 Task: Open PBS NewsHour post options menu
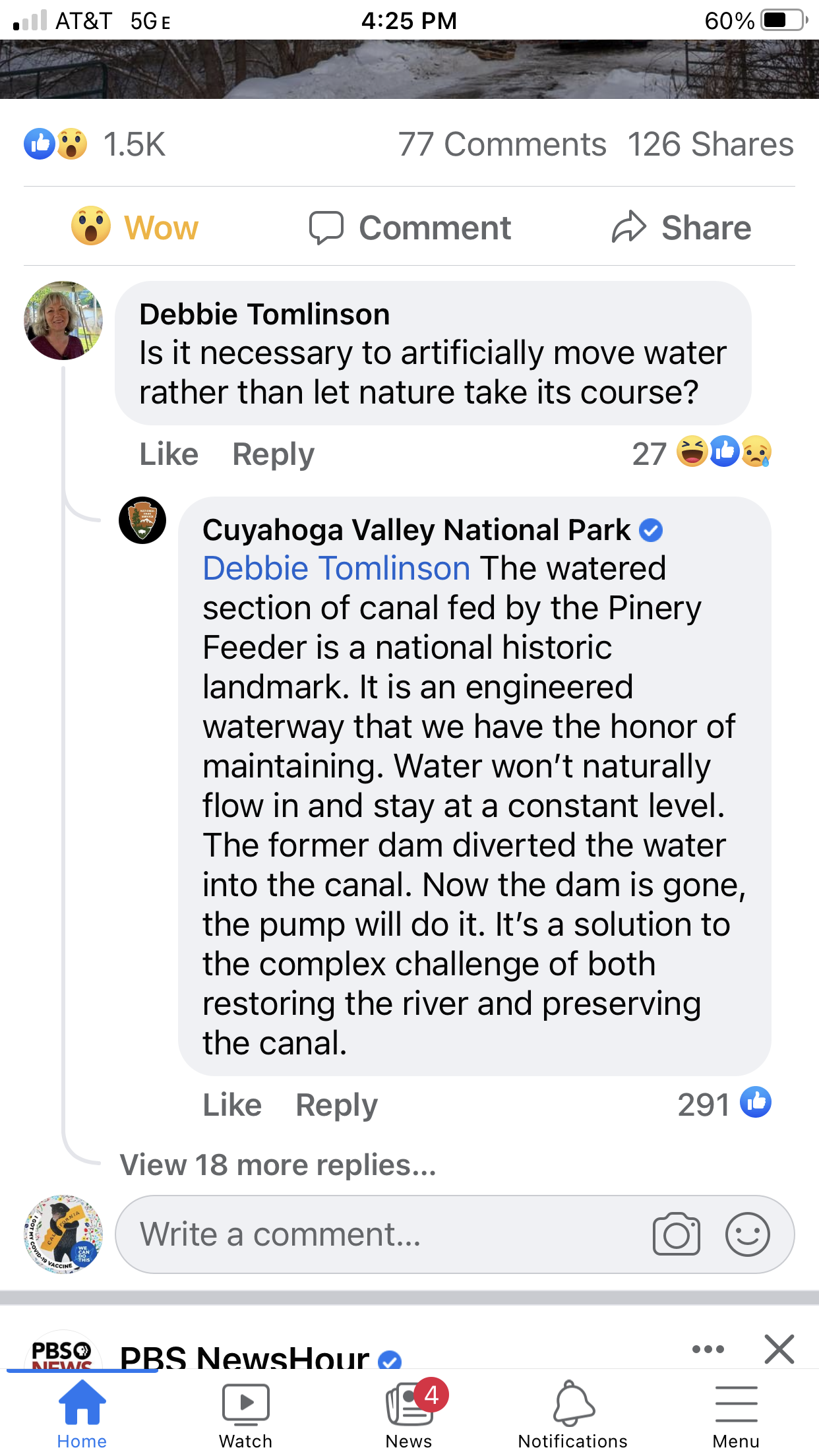(x=708, y=1349)
